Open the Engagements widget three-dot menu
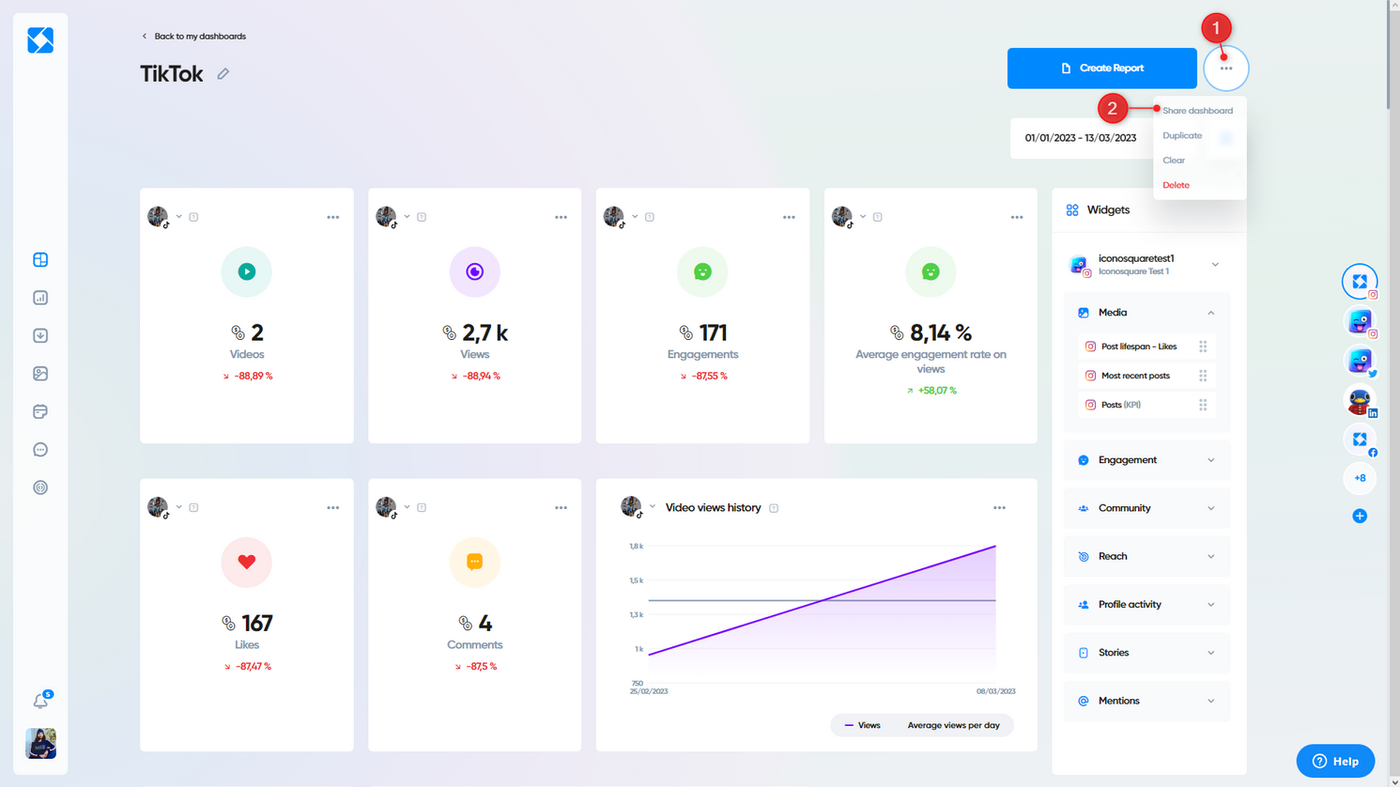Viewport: 1400px width, 787px height. 789,217
